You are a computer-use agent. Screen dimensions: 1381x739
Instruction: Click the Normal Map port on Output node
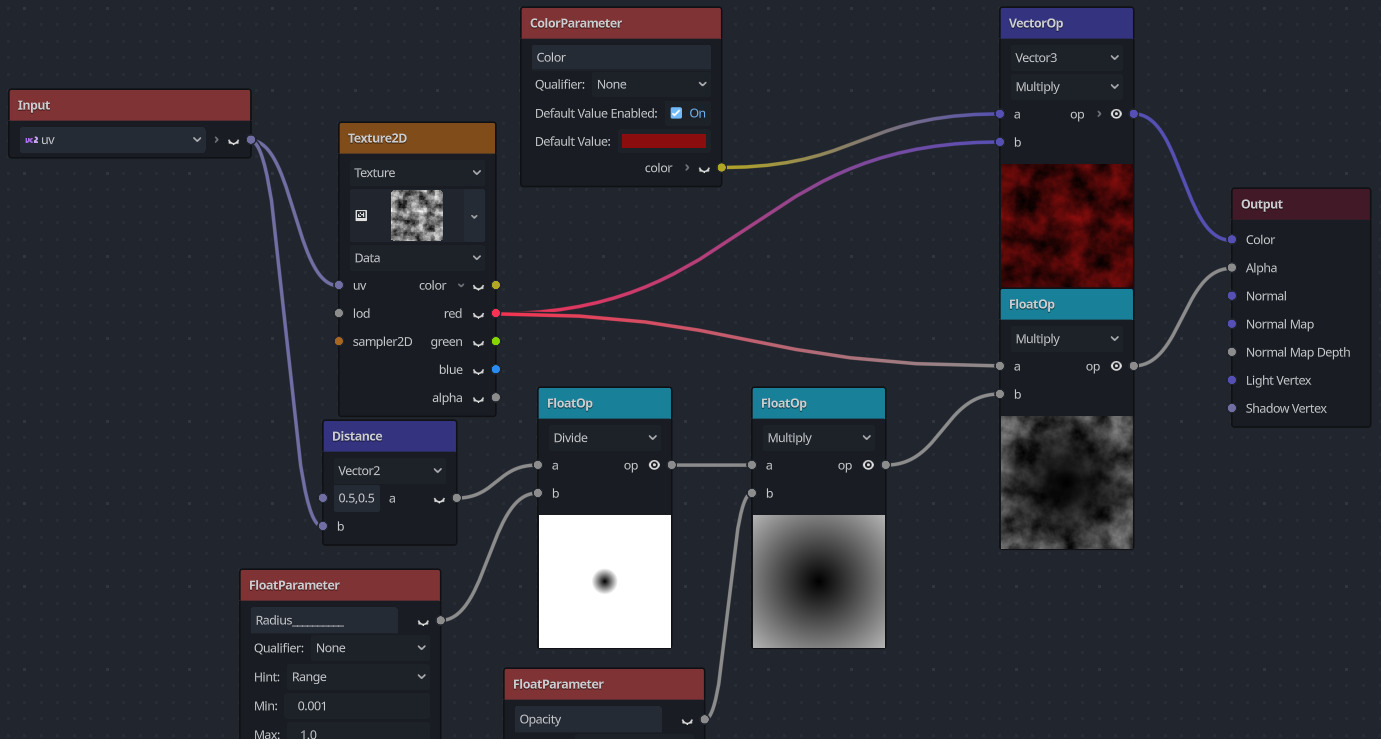[x=1232, y=324]
